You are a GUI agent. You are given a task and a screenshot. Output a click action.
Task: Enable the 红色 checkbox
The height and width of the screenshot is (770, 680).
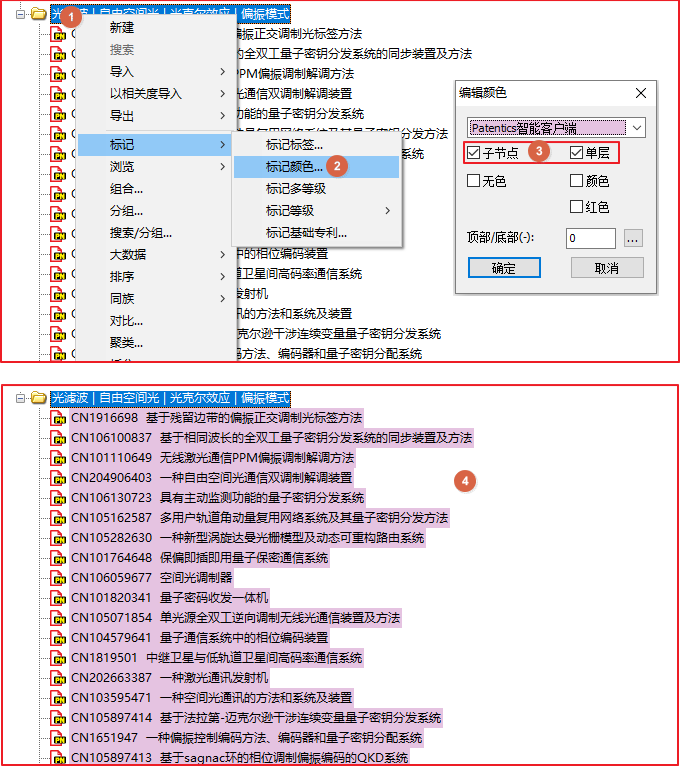[577, 207]
